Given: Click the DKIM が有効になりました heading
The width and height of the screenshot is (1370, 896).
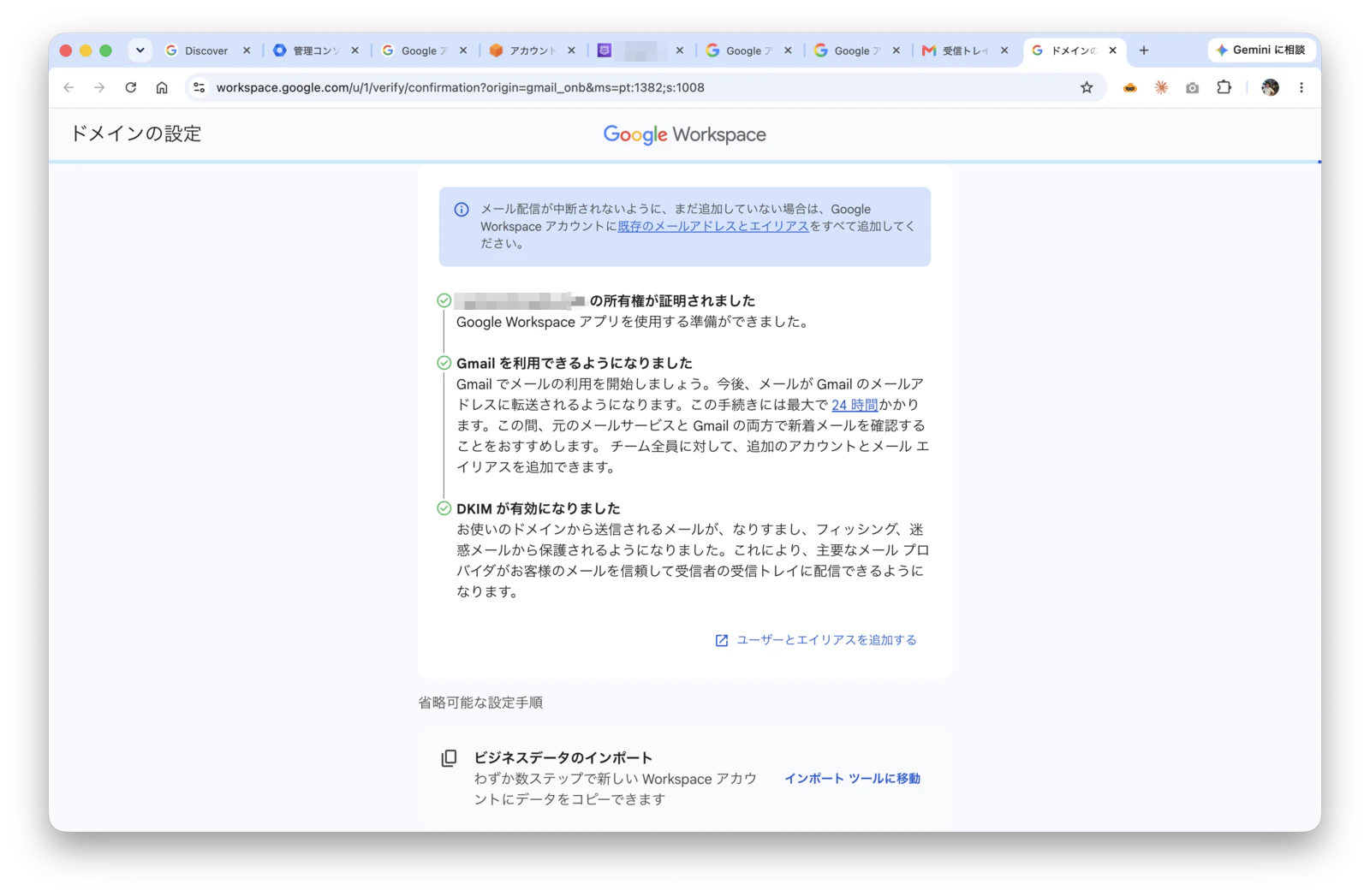Looking at the screenshot, I should [x=539, y=508].
